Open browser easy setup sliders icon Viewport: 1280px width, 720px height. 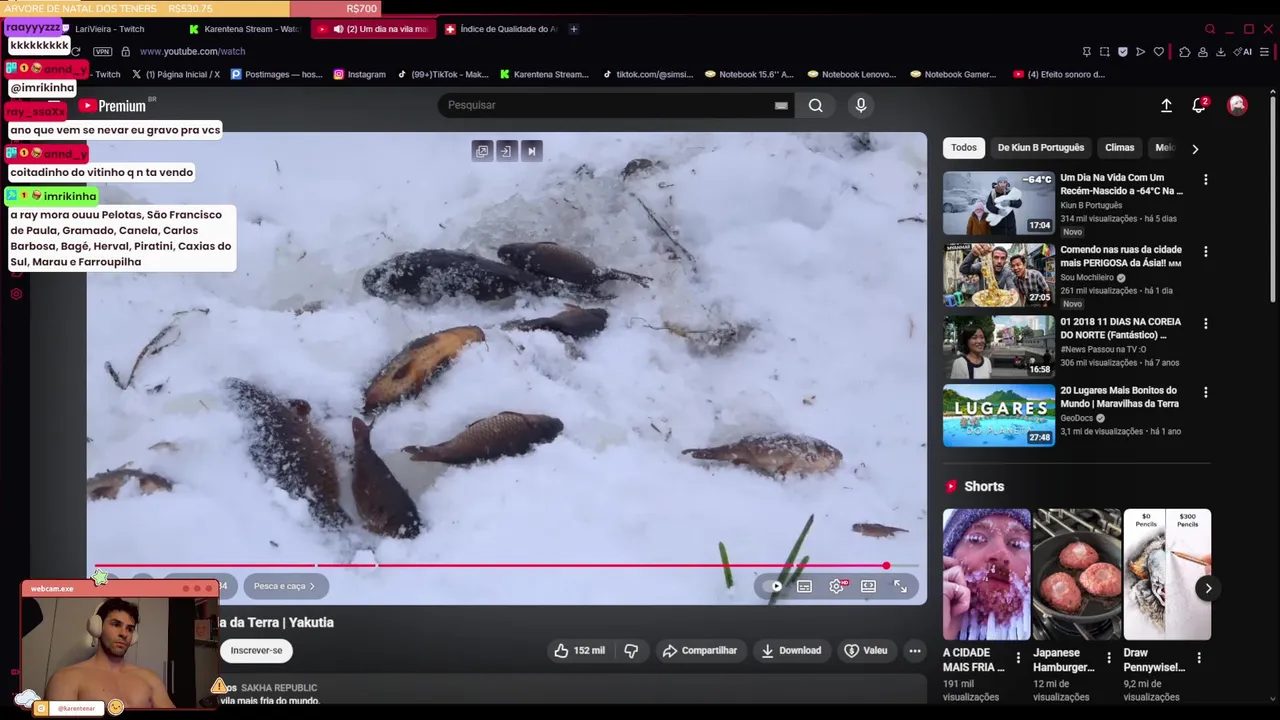[1266, 52]
